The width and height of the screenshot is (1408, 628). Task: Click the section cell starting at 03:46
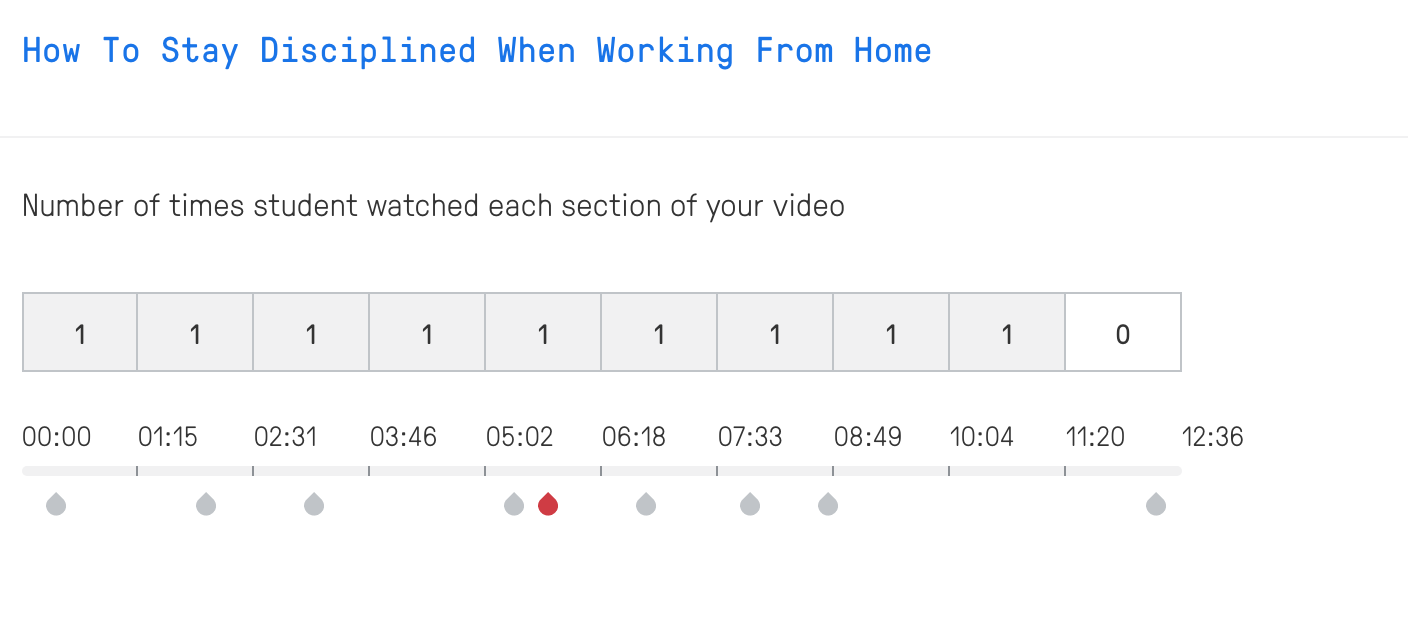point(427,332)
